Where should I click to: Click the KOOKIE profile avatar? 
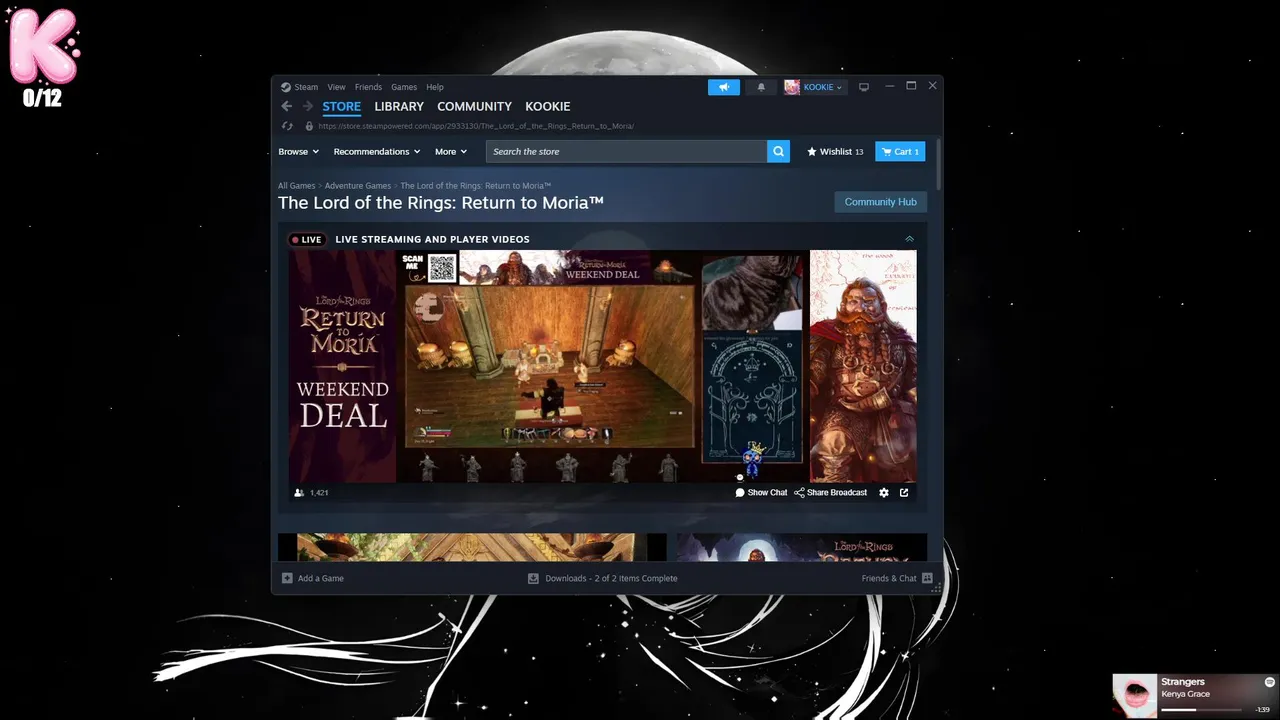[x=792, y=87]
